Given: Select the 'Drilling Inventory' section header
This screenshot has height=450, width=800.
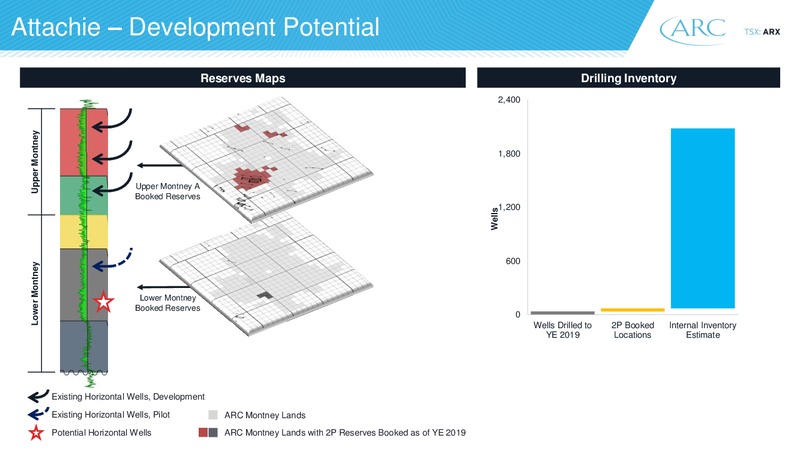Looking at the screenshot, I should [629, 78].
